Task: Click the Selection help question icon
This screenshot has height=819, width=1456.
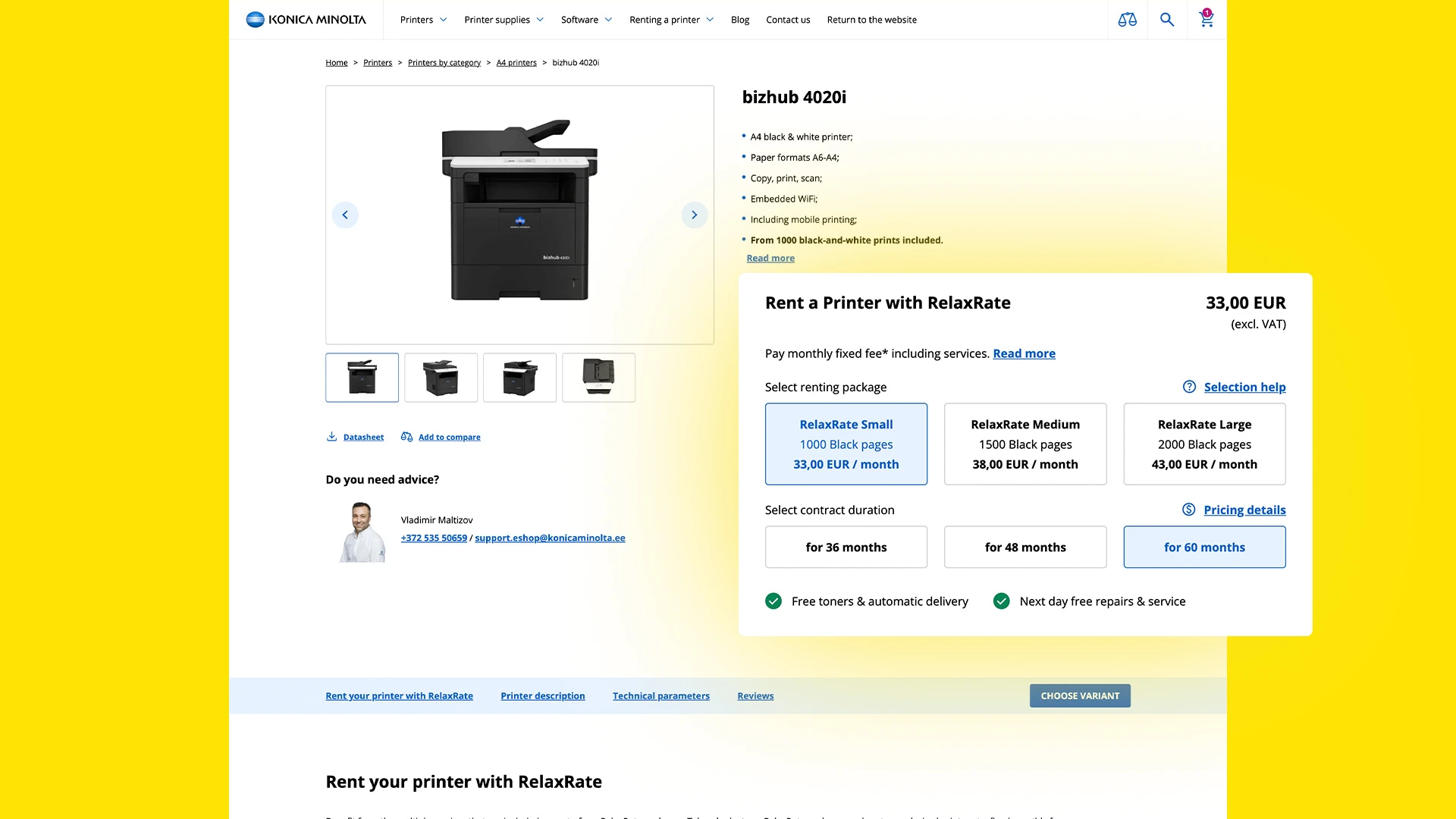Action: [x=1189, y=387]
